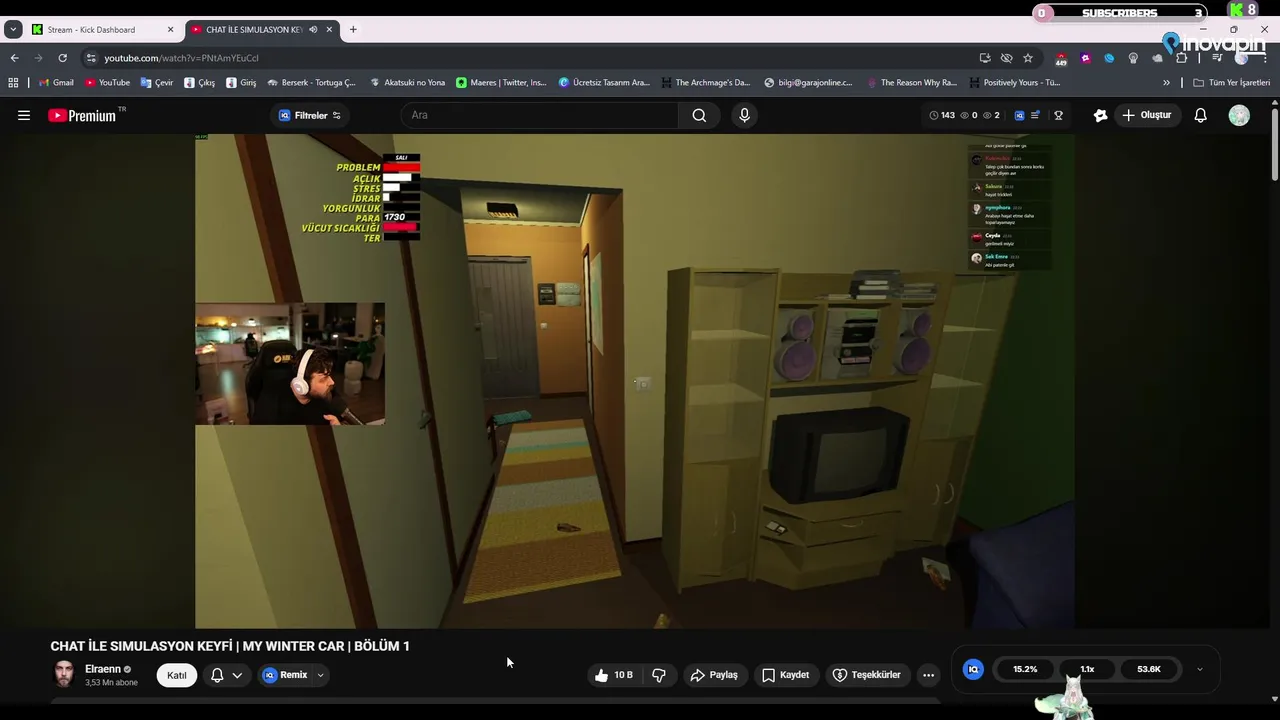
Task: Click the search magnifier button
Action: 699,115
